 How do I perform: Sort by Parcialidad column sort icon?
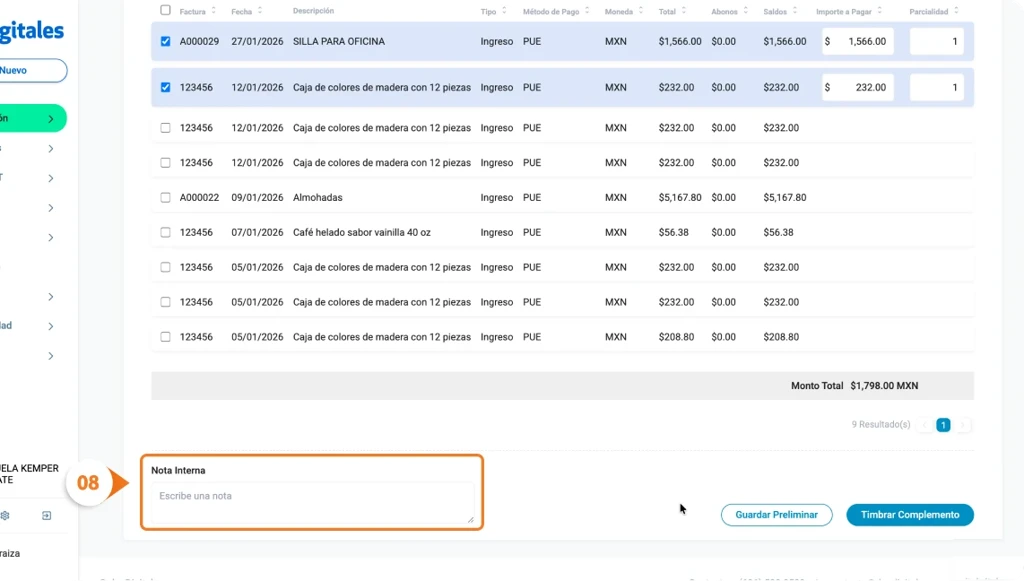pyautogui.click(x=957, y=11)
